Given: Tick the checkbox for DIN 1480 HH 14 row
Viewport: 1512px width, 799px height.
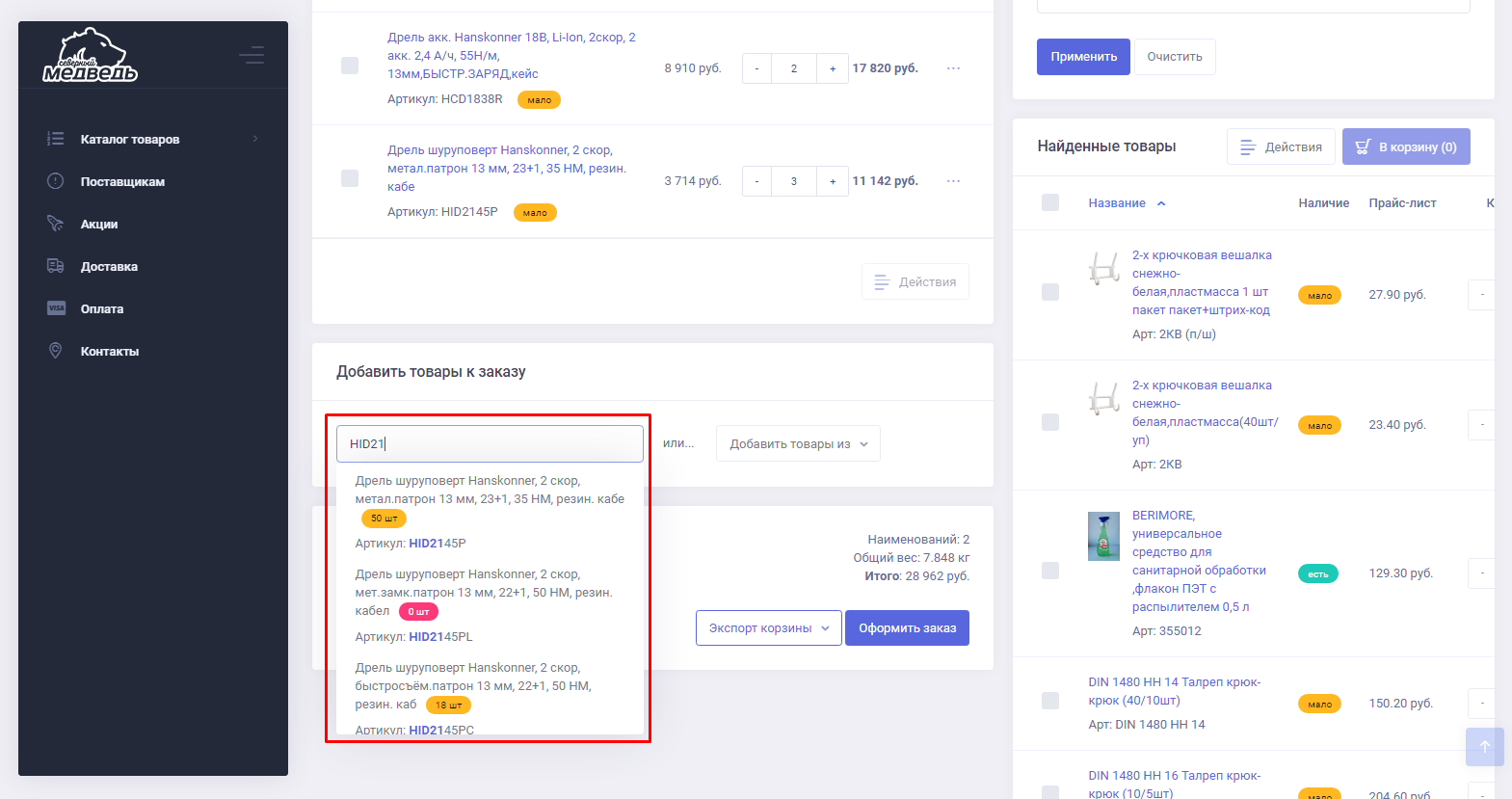Looking at the screenshot, I should pyautogui.click(x=1050, y=701).
